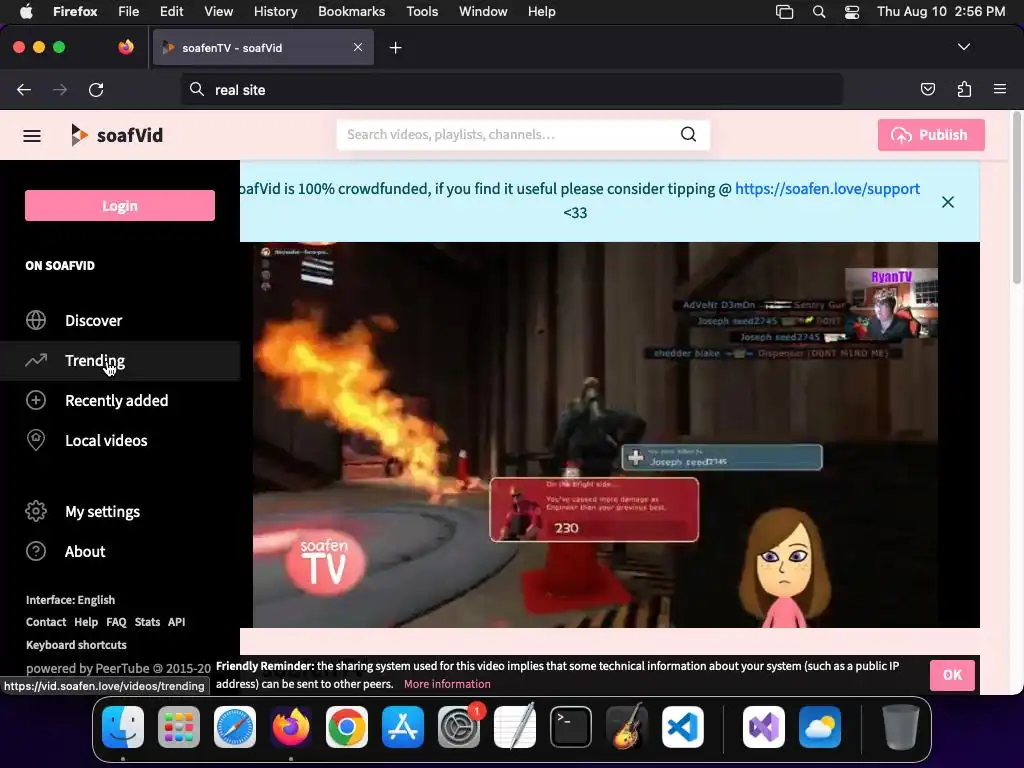Screen dimensions: 1024x768
Task: Open the Firefox application menu icon
Action: (x=1000, y=89)
